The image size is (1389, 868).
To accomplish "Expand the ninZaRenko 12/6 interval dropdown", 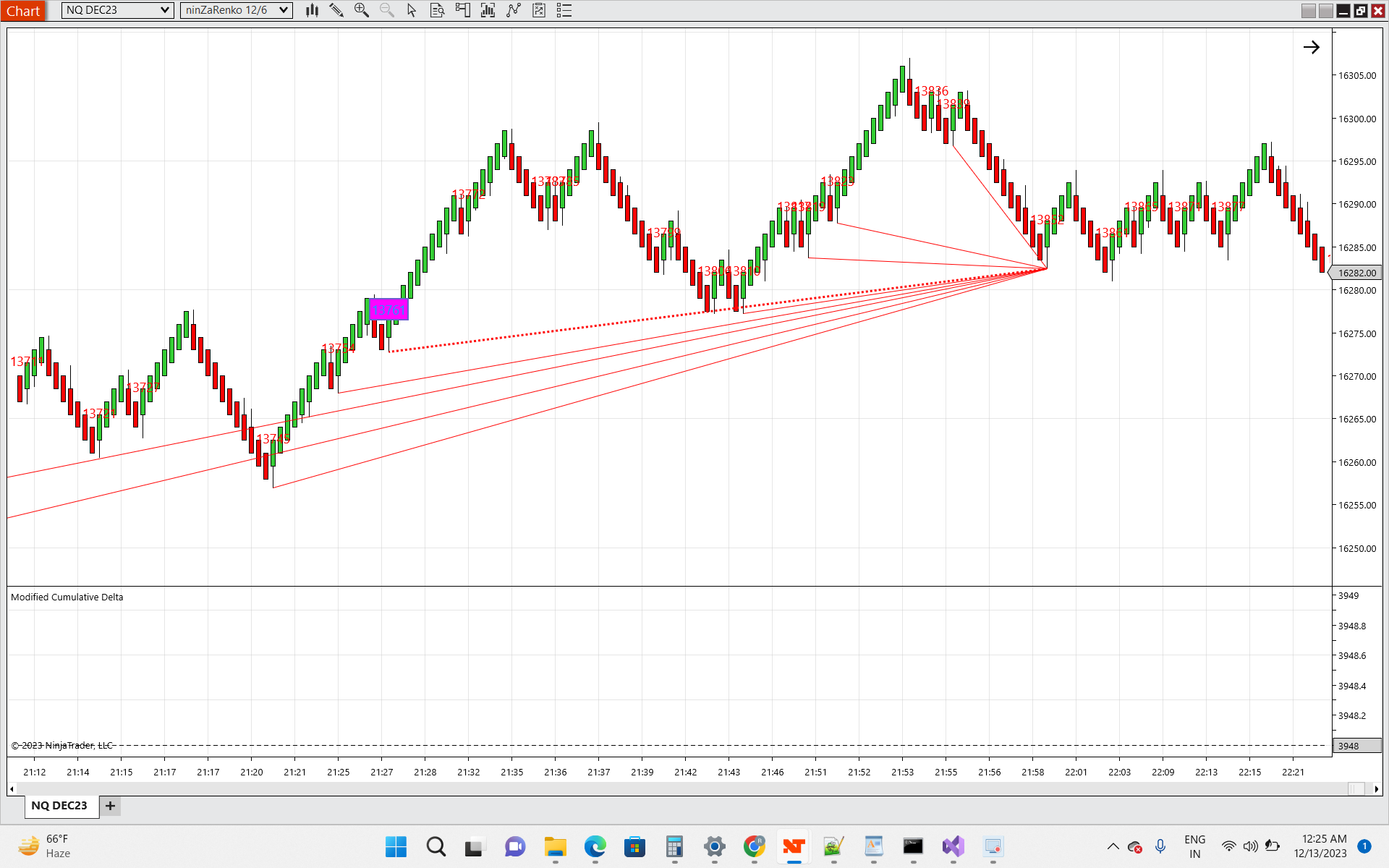I will click(x=284, y=10).
